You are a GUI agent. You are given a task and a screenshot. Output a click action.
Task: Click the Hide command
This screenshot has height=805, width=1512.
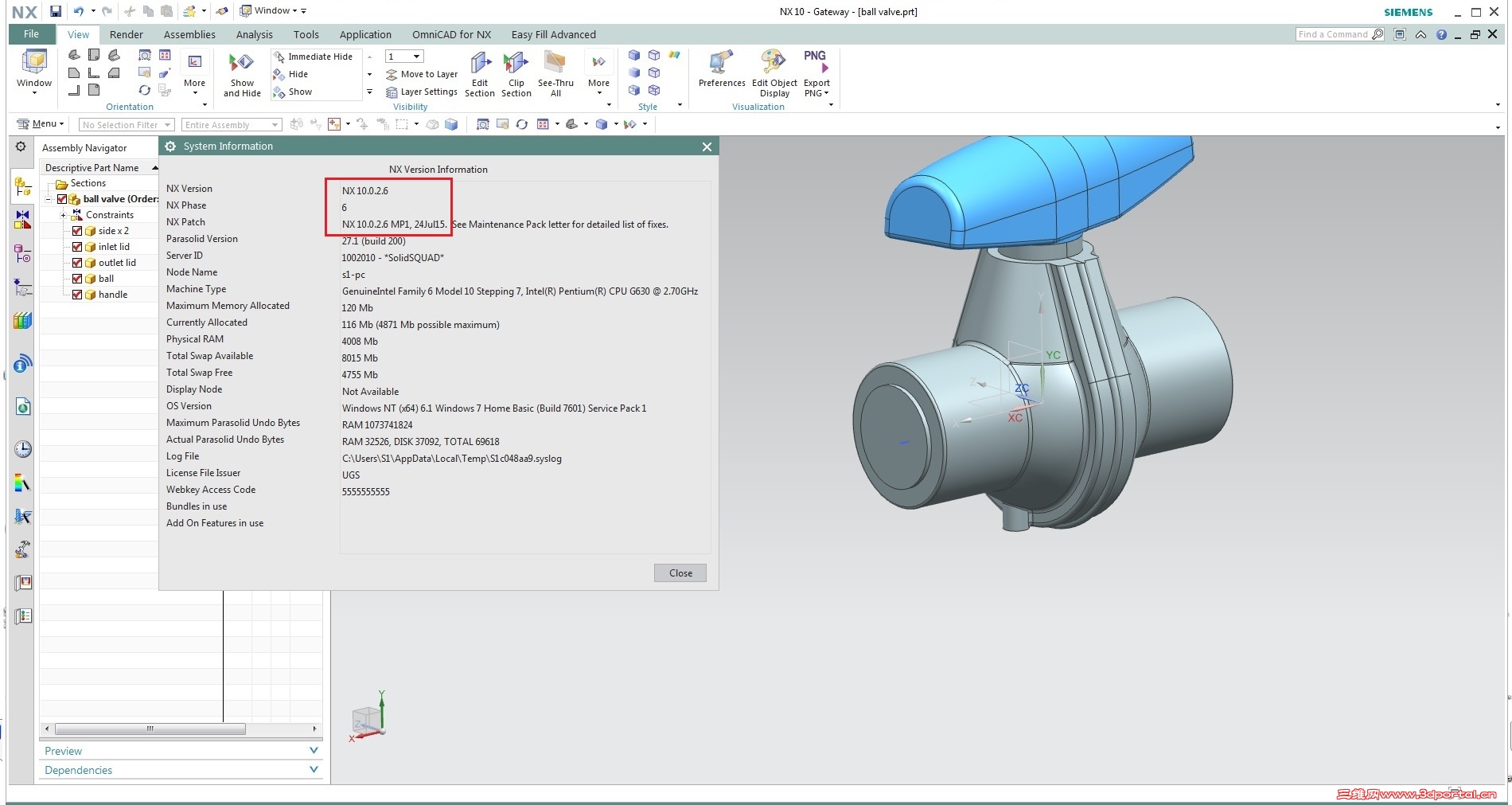pyautogui.click(x=290, y=74)
